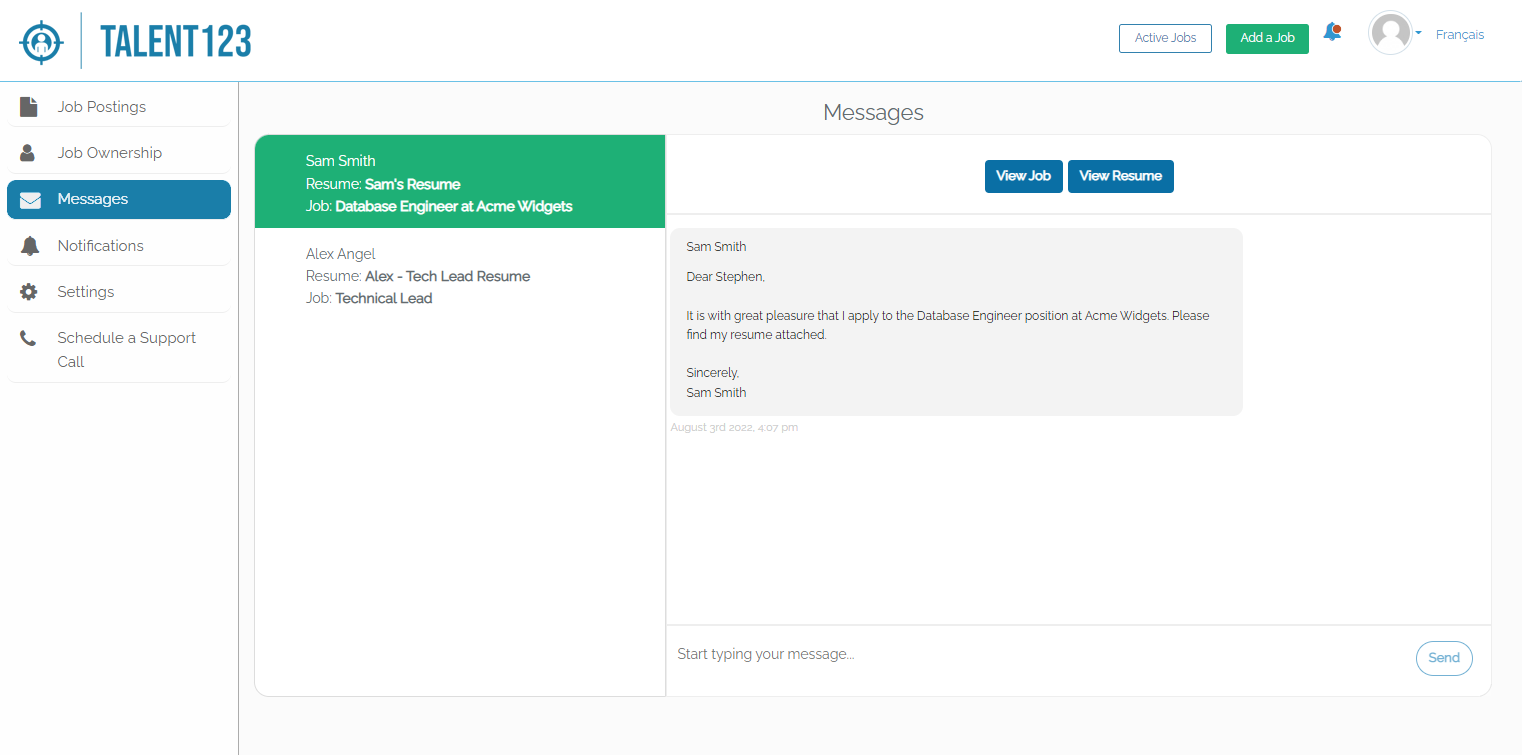
Task: Open Schedule a Support Call from sidebar
Action: 126,349
